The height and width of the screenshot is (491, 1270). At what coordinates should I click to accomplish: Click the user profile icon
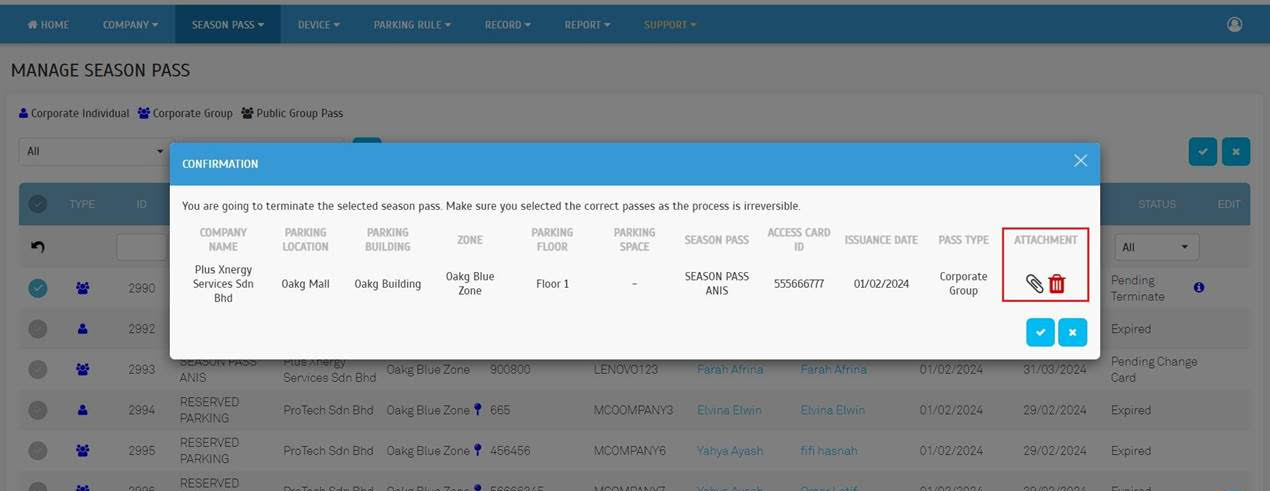(1234, 24)
